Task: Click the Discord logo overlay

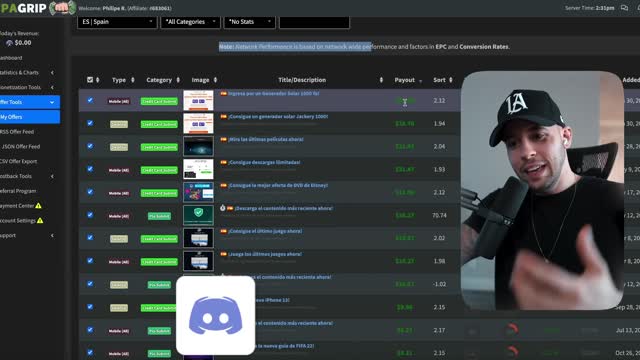Action: tap(216, 315)
